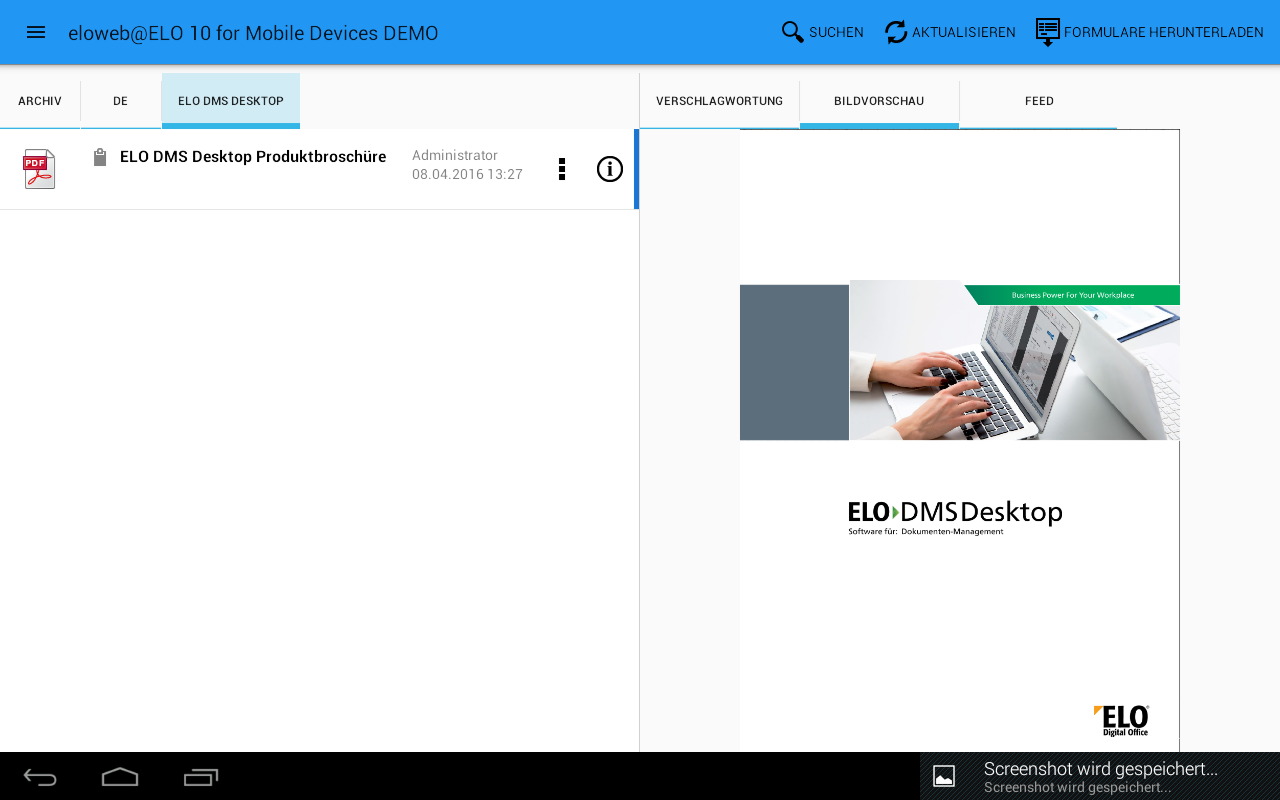Switch to the Bildvorschau tab
Image resolution: width=1280 pixels, height=800 pixels.
(879, 101)
